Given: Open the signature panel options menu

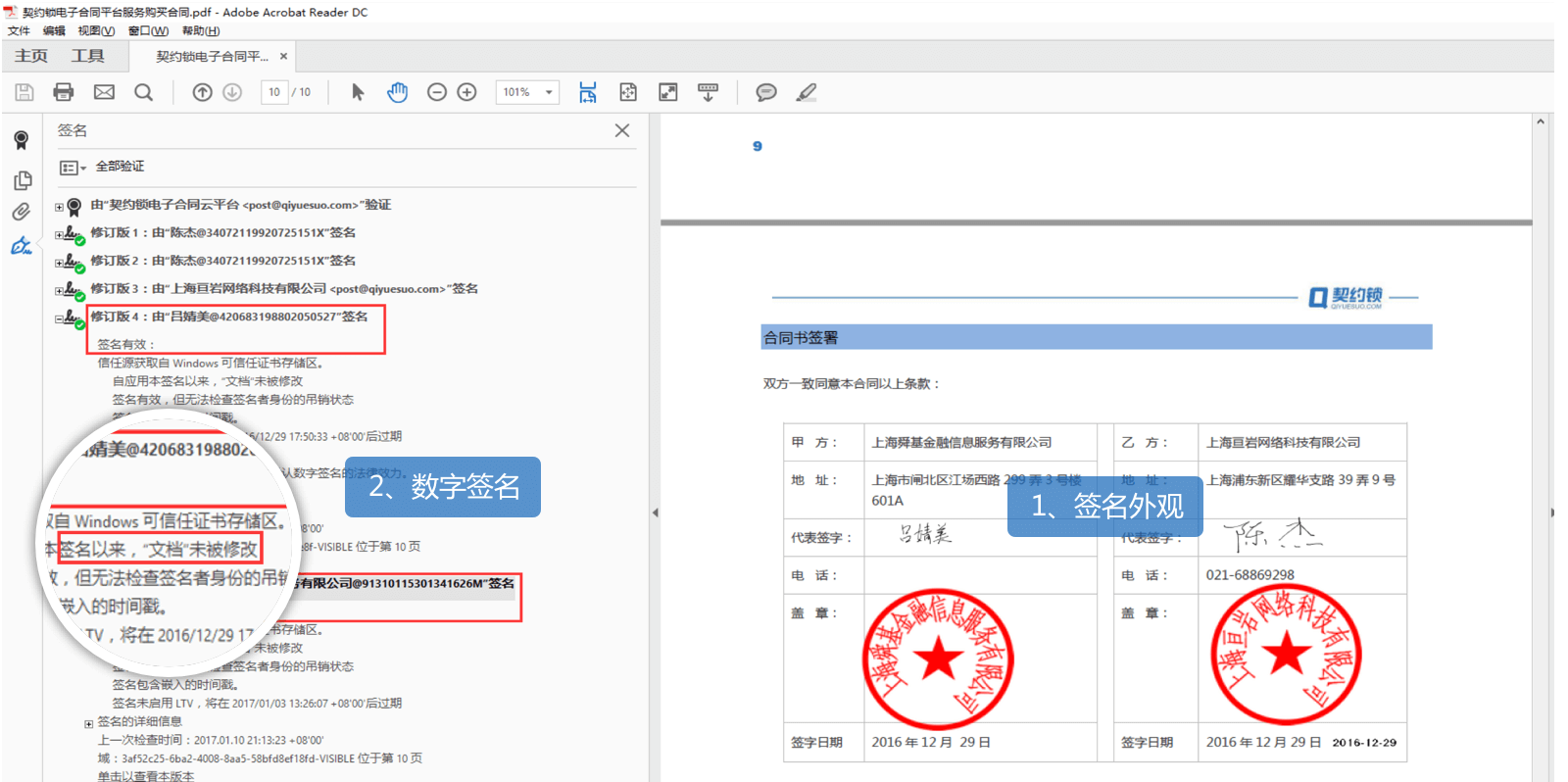Looking at the screenshot, I should (73, 168).
